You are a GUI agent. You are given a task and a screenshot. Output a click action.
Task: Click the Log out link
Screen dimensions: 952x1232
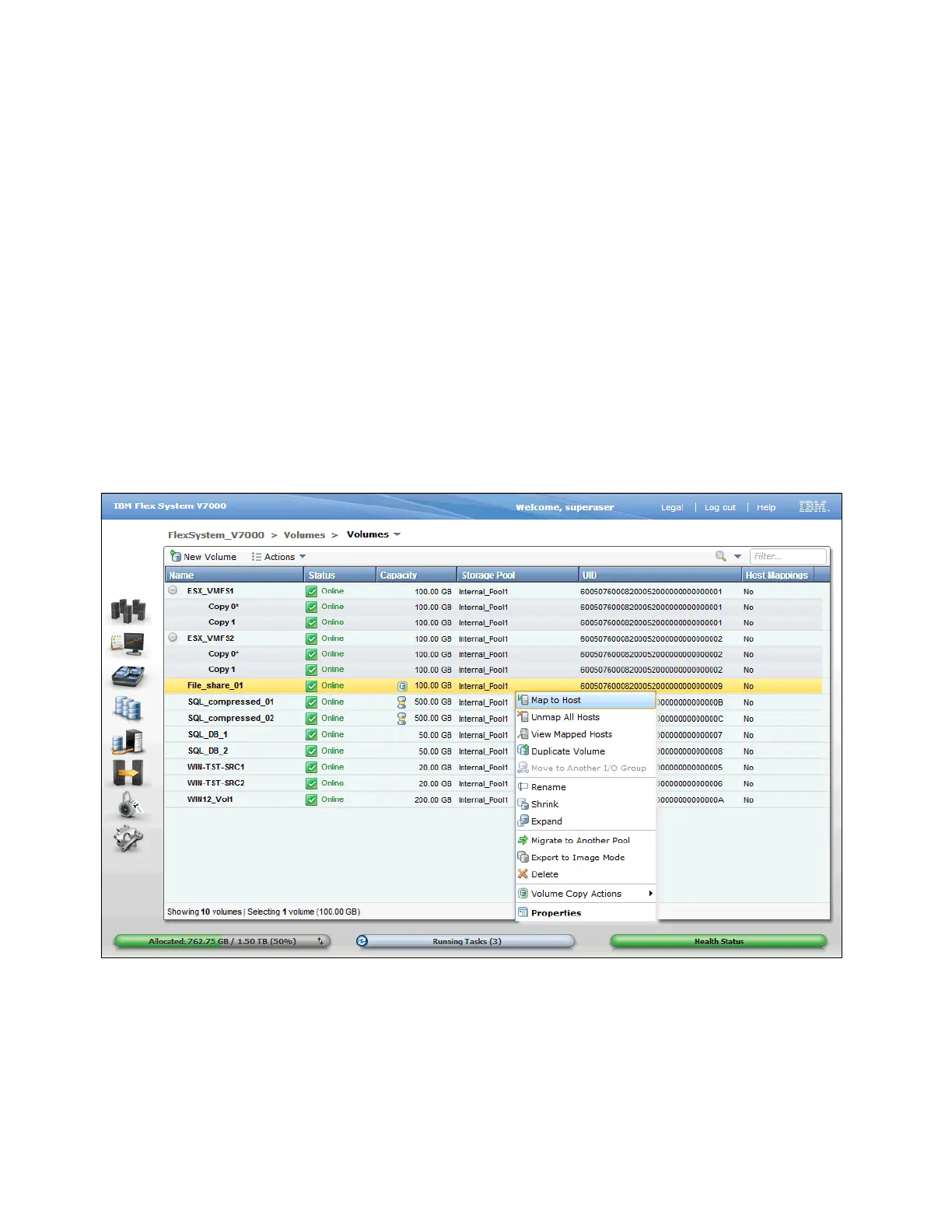719,507
